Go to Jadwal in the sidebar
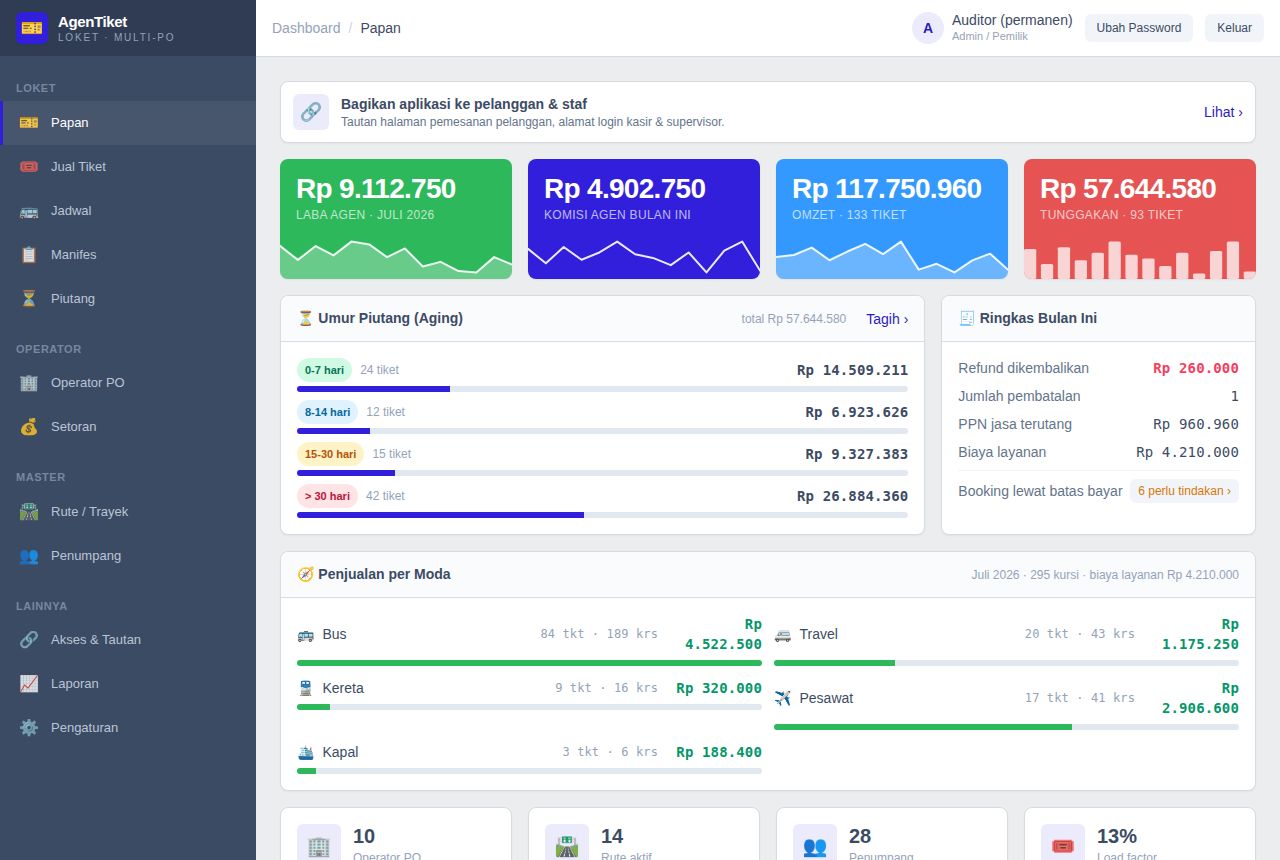Image resolution: width=1280 pixels, height=860 pixels. pos(128,210)
